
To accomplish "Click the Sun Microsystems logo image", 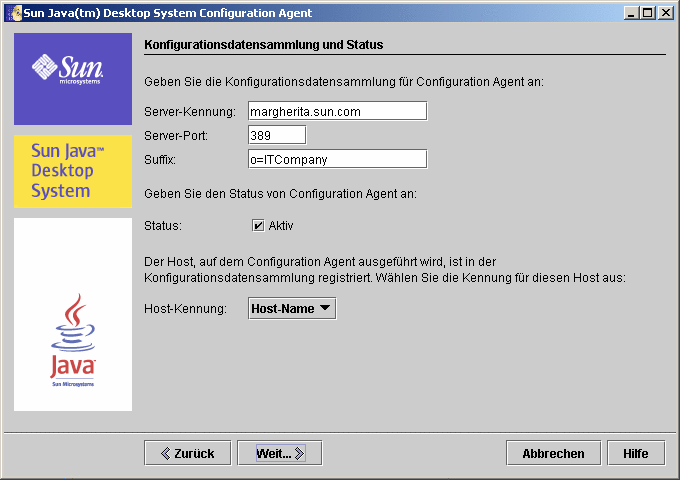I will (73, 79).
